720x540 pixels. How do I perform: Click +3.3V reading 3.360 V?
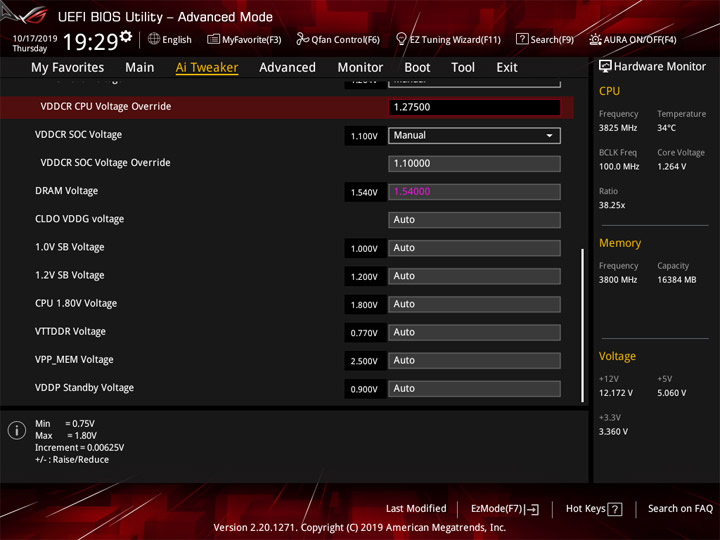(613, 432)
